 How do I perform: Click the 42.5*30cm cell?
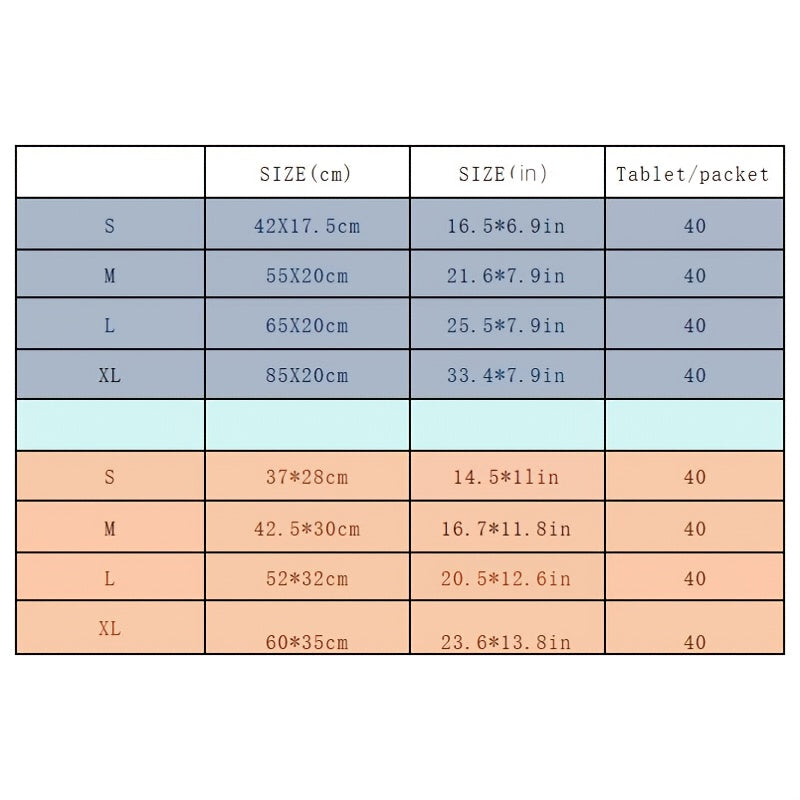[306, 529]
